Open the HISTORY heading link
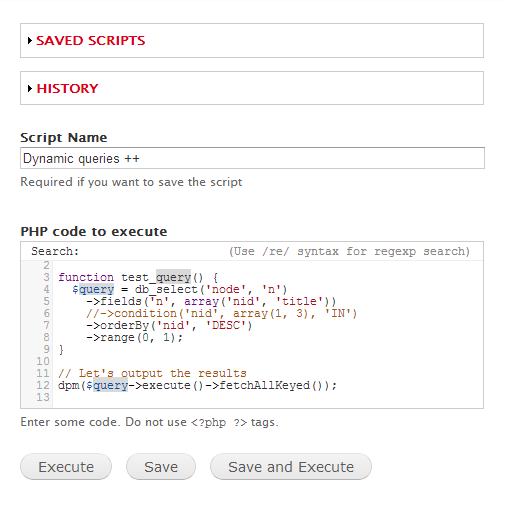Image resolution: width=505 pixels, height=517 pixels. coord(67,88)
